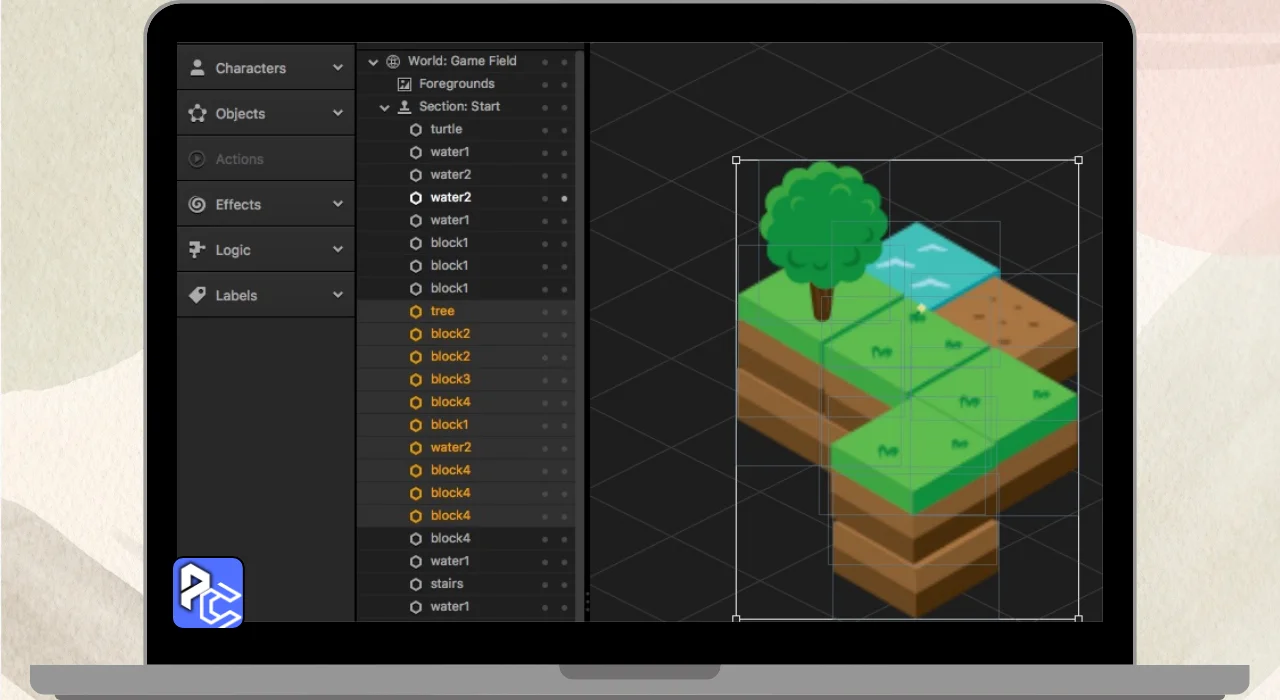Click the globe icon beside World: Game Field
Image resolution: width=1280 pixels, height=700 pixels.
tap(393, 61)
